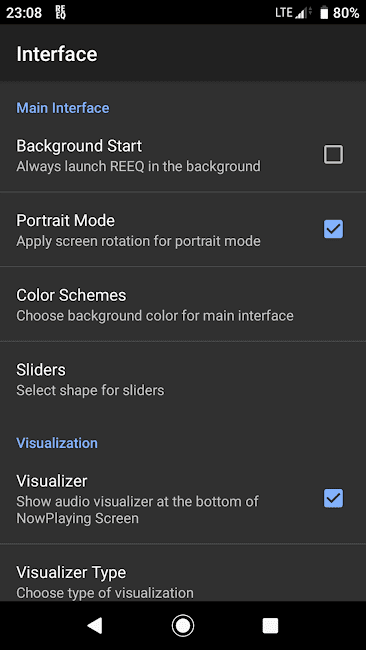Viewport: 366px width, 650px height.
Task: Tap the battery icon in status bar
Action: (x=324, y=13)
